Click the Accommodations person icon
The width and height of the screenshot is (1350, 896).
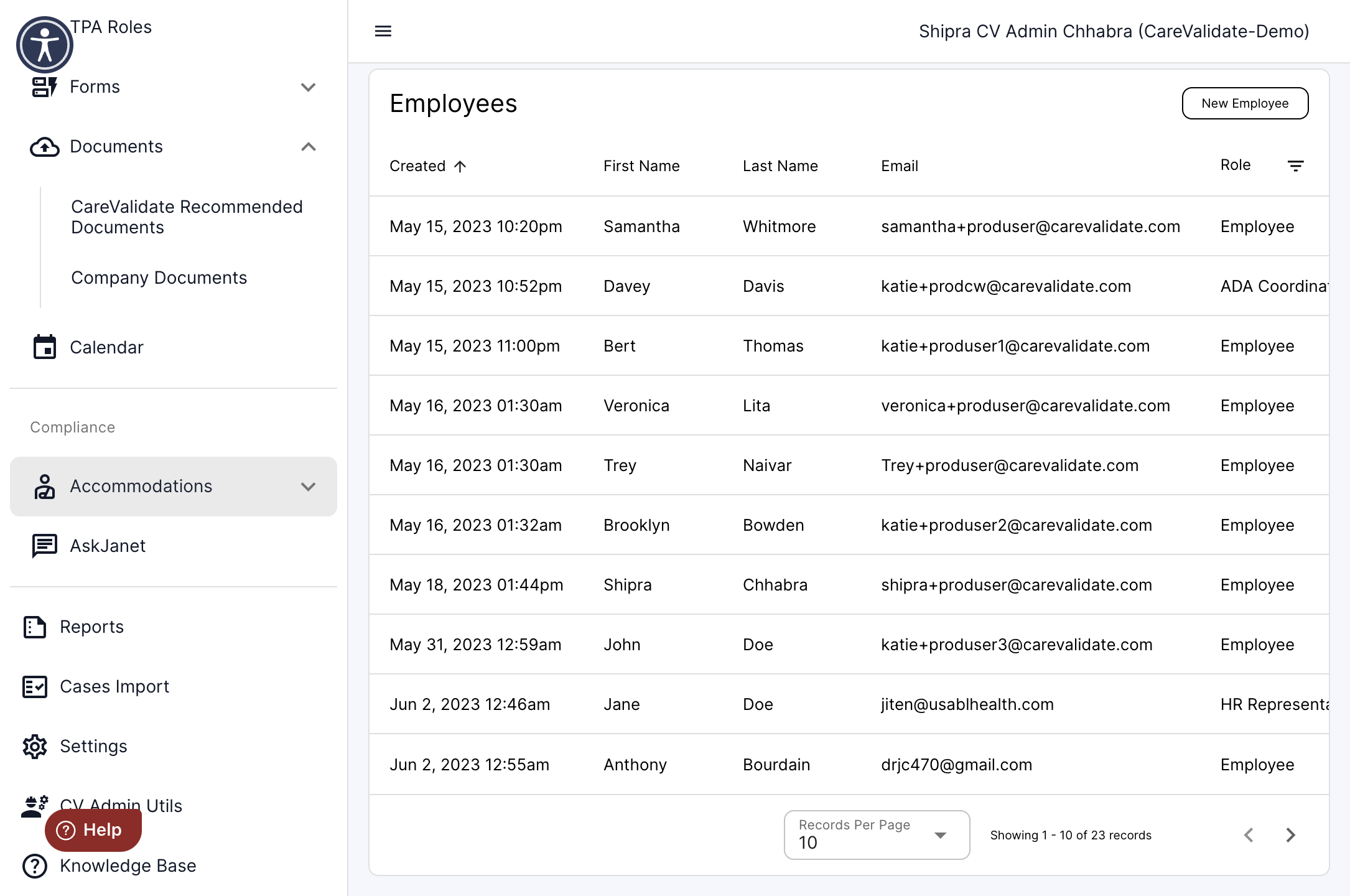(x=44, y=487)
